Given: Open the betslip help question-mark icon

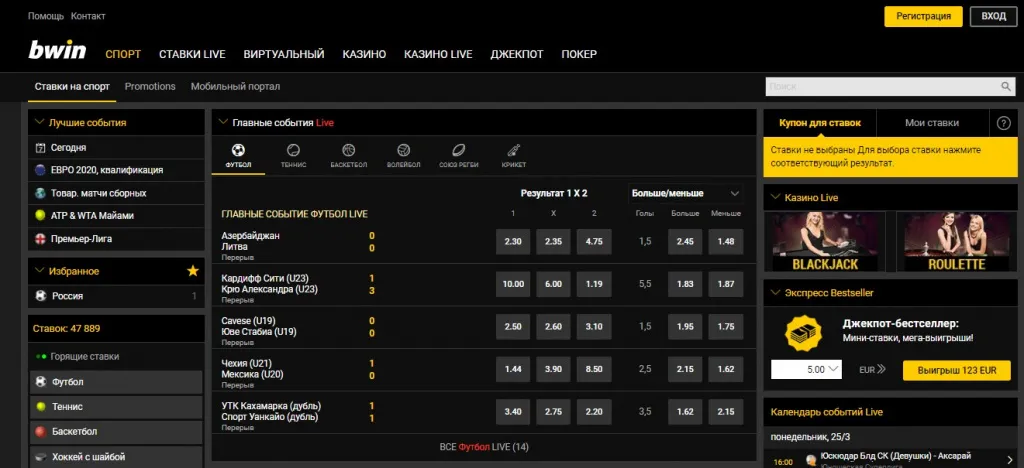Looking at the screenshot, I should tap(1004, 123).
